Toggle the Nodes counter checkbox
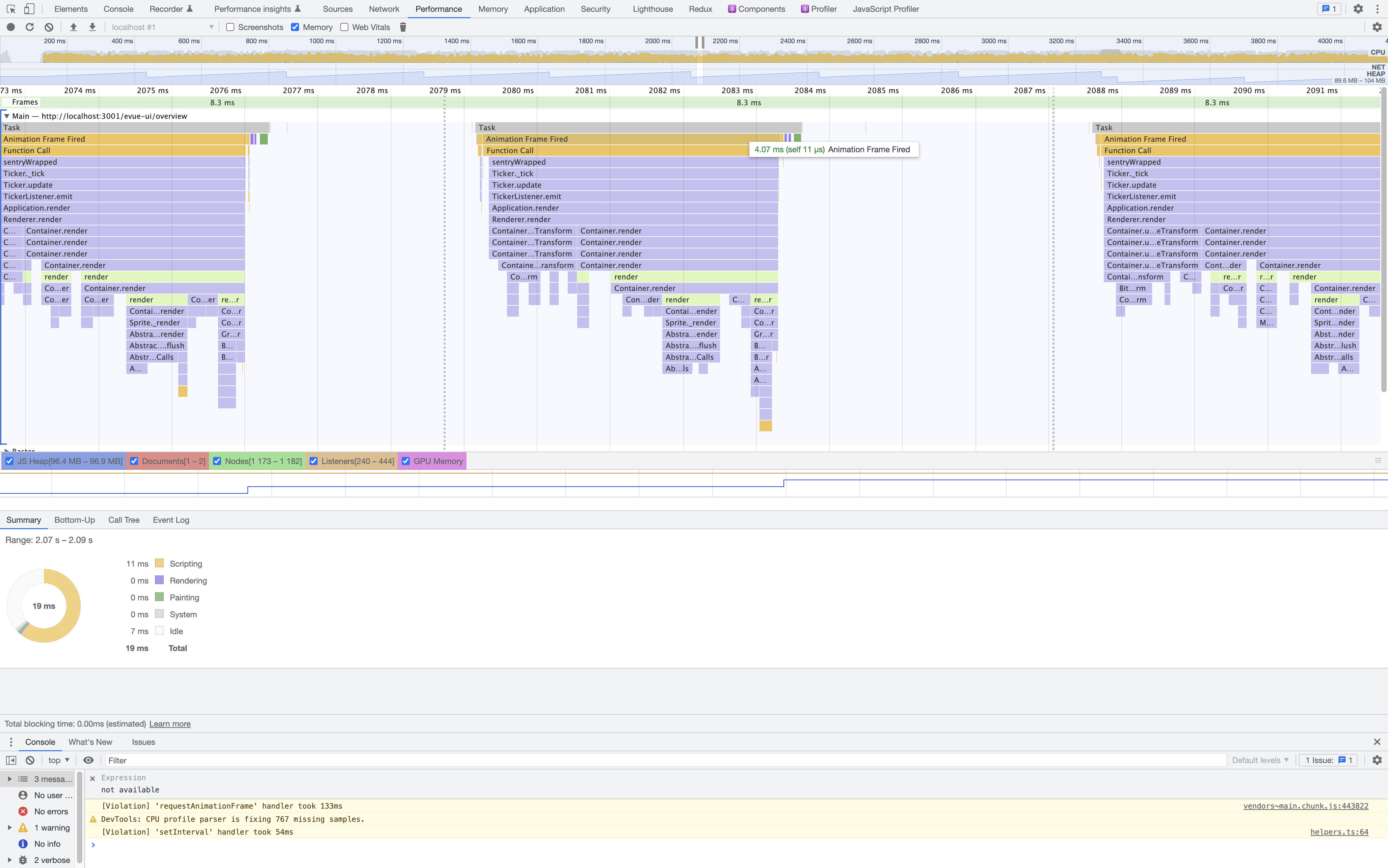Viewport: 1388px width, 868px height. pyautogui.click(x=217, y=461)
